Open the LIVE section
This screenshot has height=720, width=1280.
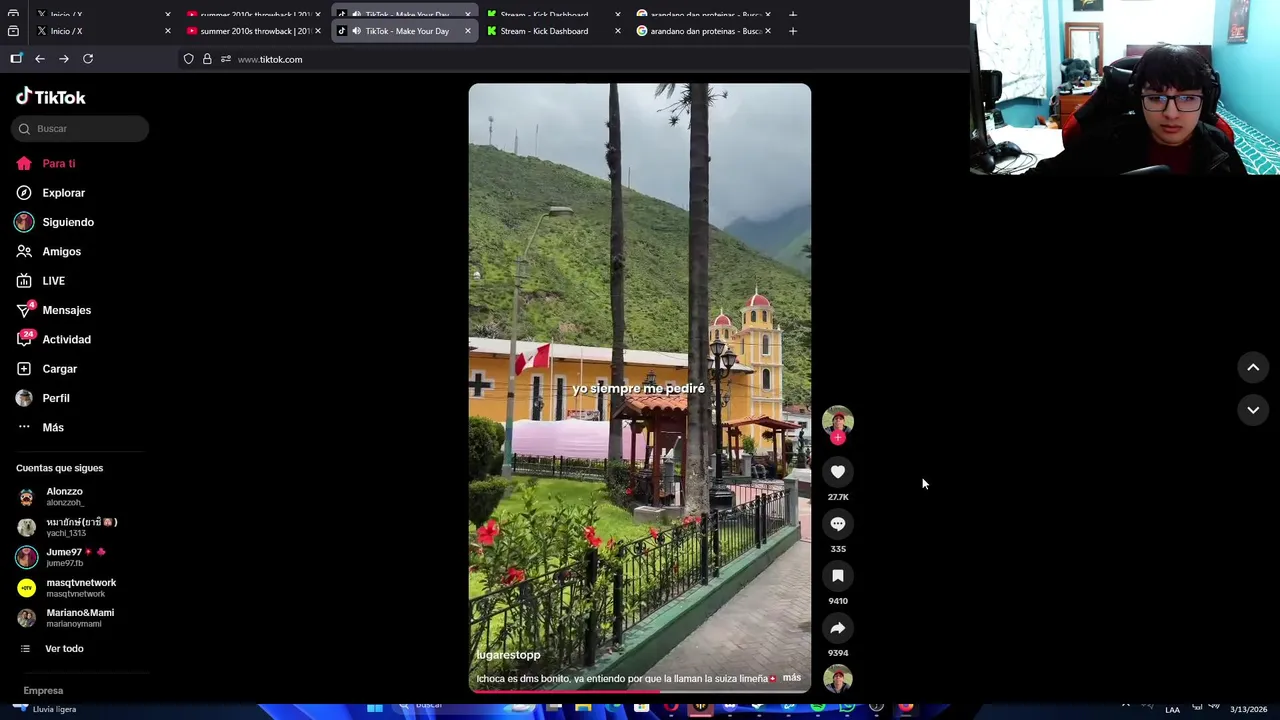pos(41,281)
